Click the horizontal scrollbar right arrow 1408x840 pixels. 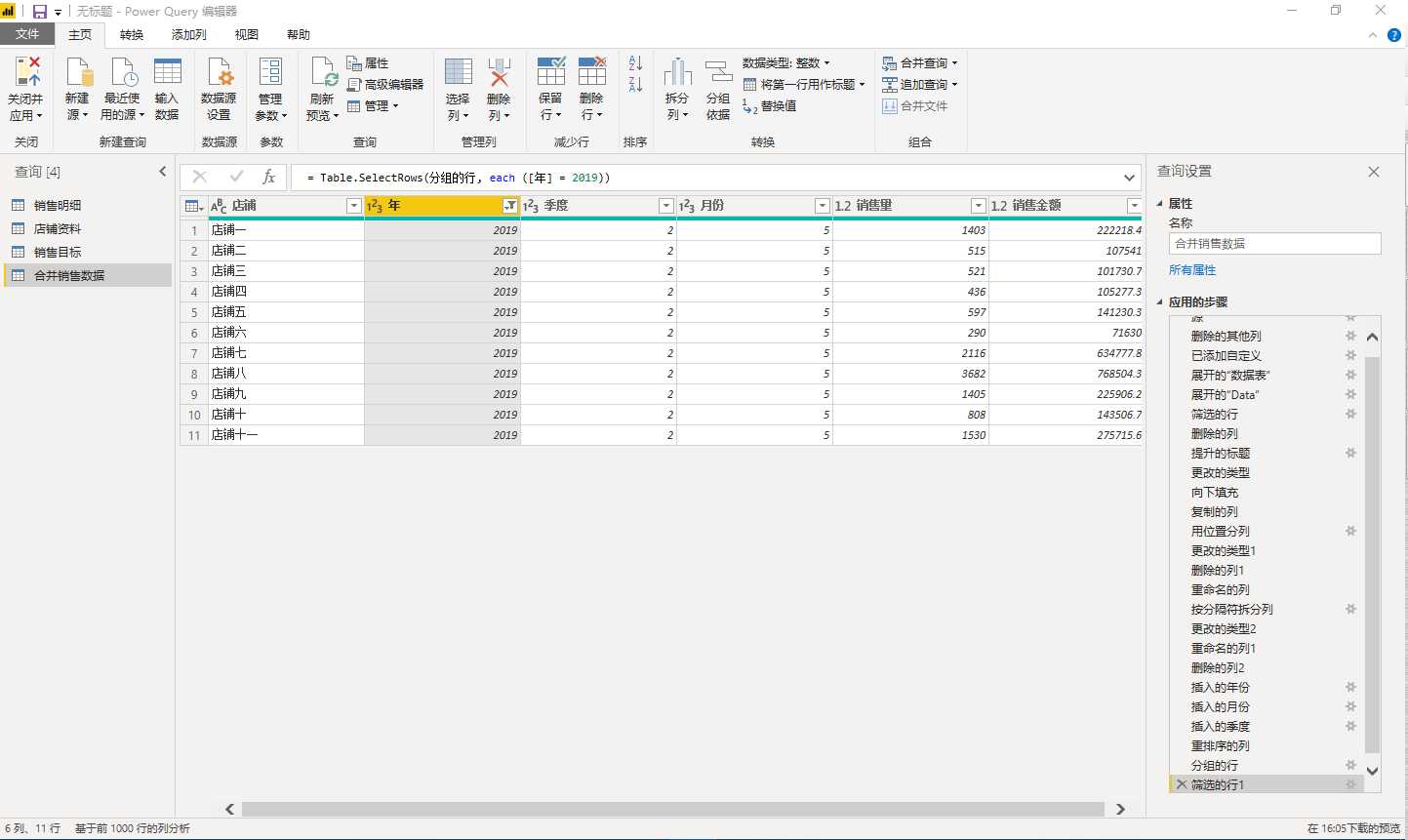click(x=1120, y=809)
